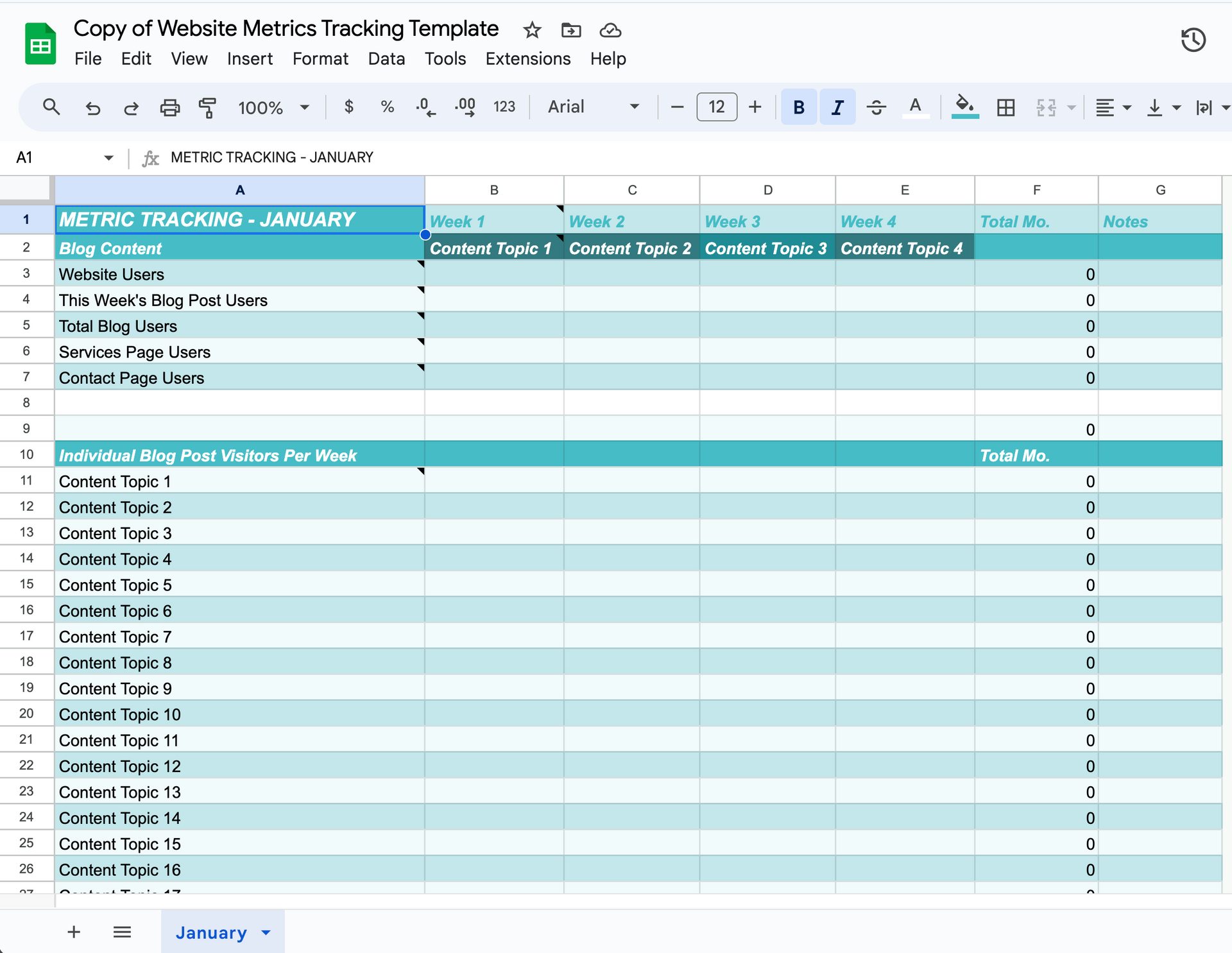Open the January sheet tab menu
The width and height of the screenshot is (1232, 953).
[266, 932]
